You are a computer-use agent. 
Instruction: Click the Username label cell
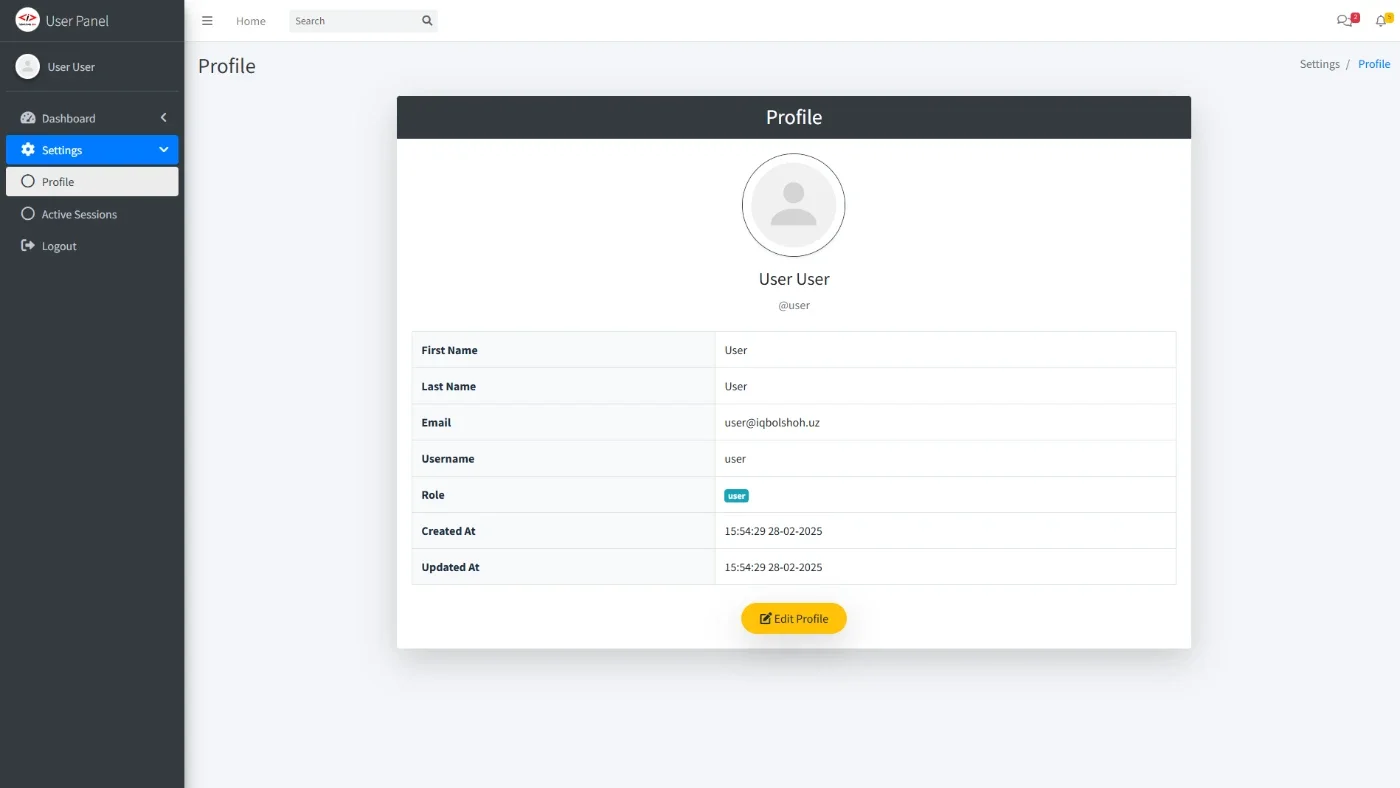(x=564, y=459)
